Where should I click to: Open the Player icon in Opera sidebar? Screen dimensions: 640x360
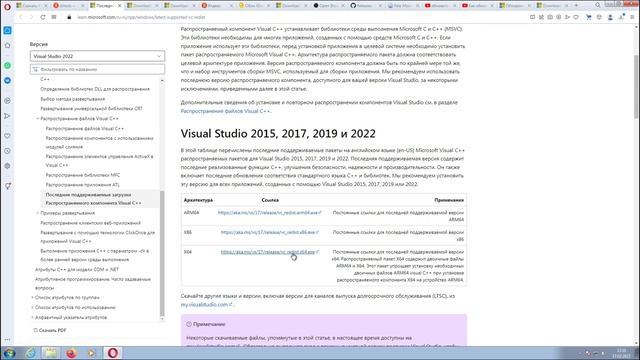(x=7, y=100)
